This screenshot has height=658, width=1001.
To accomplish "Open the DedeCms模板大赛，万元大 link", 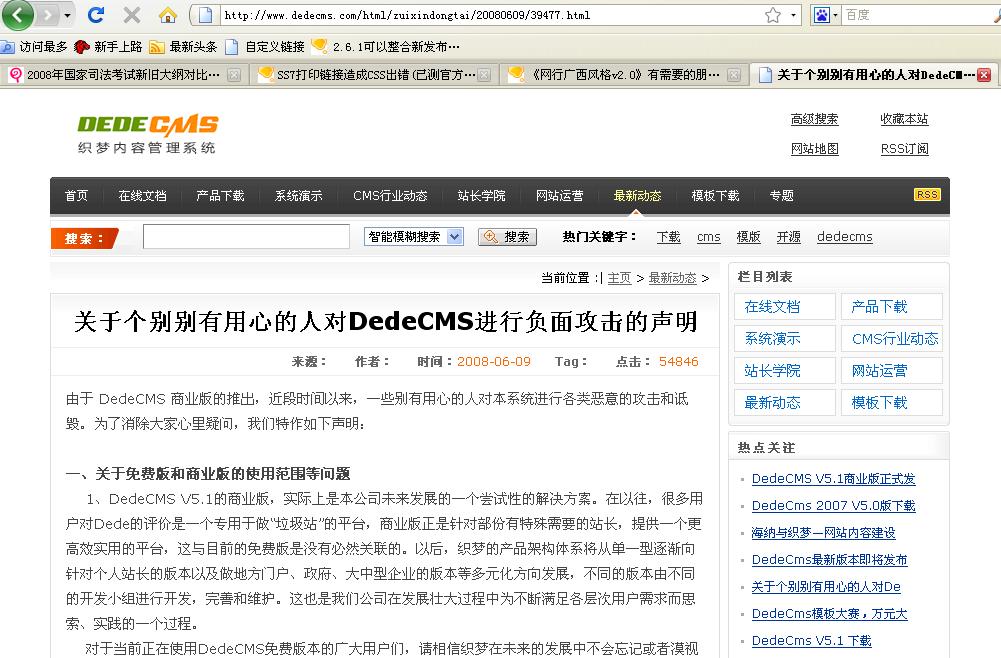I will coord(829,613).
